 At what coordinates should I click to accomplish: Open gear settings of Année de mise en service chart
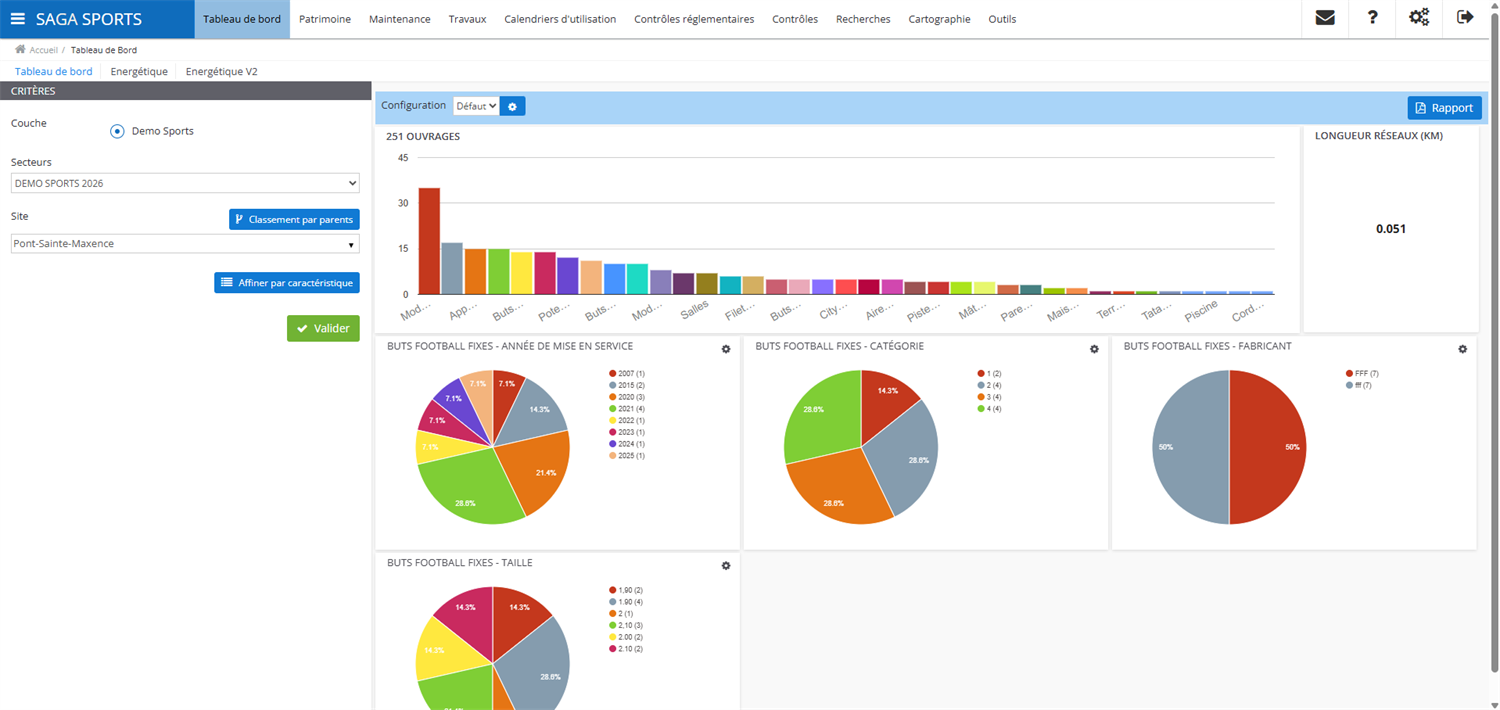point(726,349)
